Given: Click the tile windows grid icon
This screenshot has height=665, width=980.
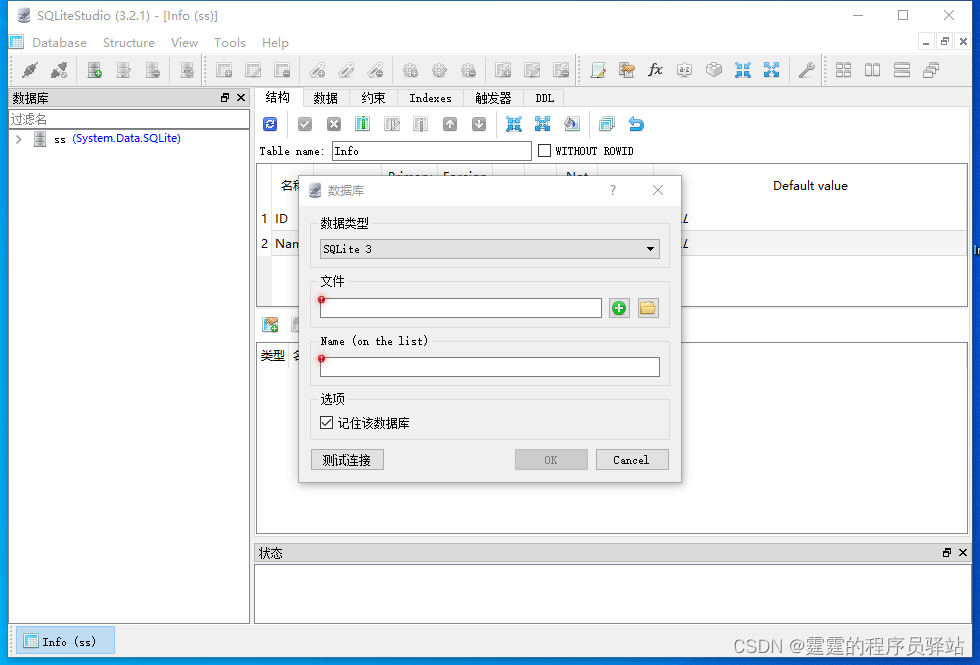Looking at the screenshot, I should [x=843, y=70].
